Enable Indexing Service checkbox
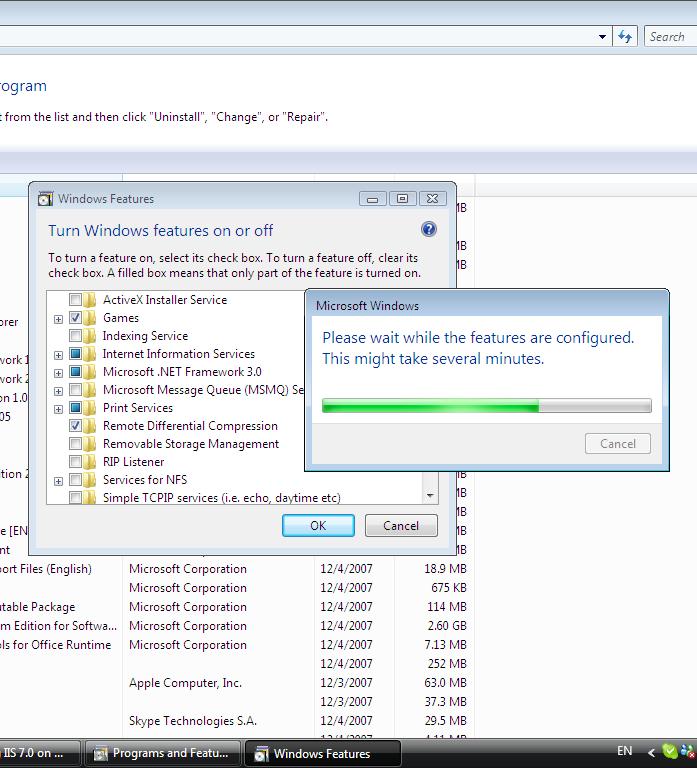The width and height of the screenshot is (697, 768). 75,336
